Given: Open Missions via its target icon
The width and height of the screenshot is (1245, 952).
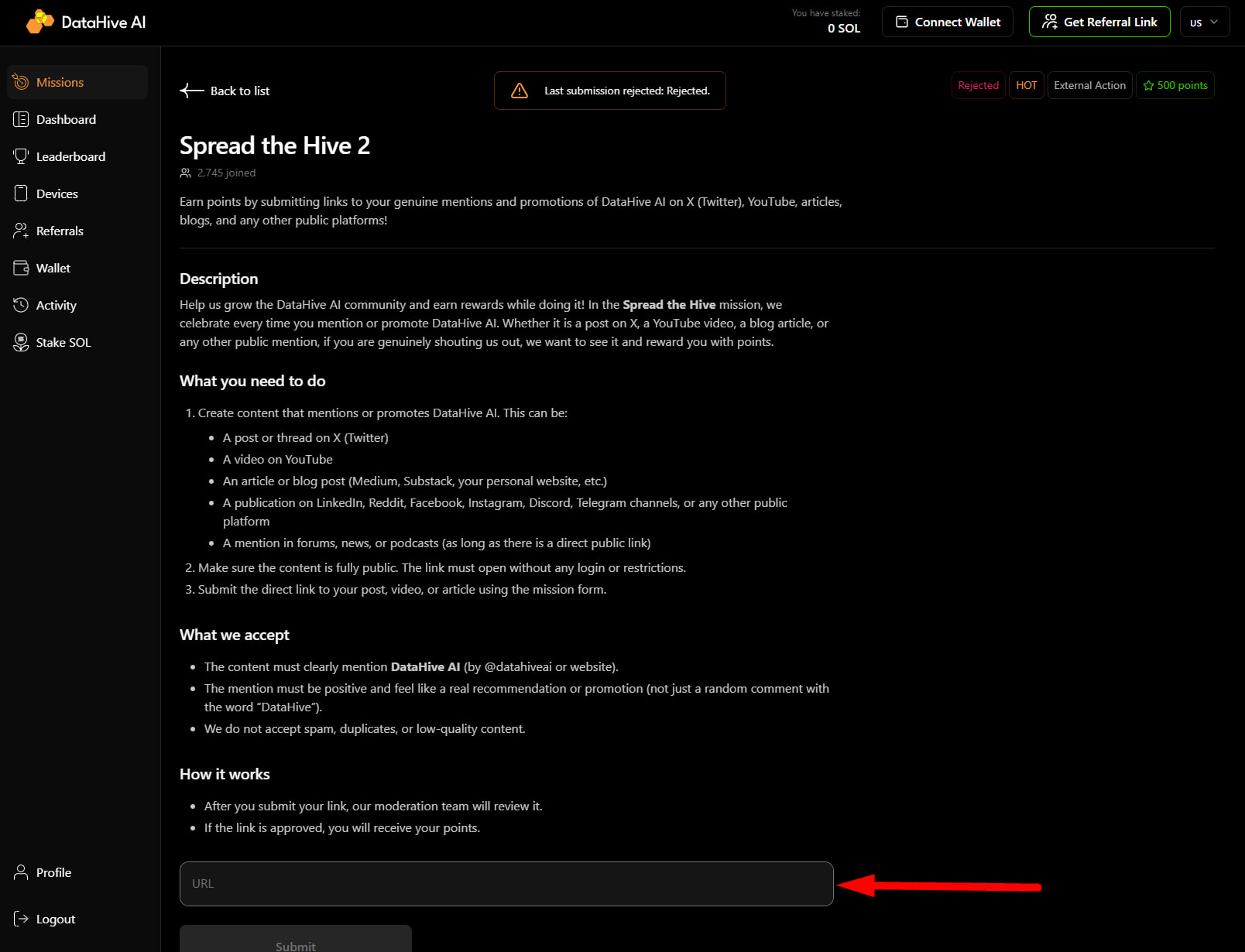Looking at the screenshot, I should click(x=21, y=82).
